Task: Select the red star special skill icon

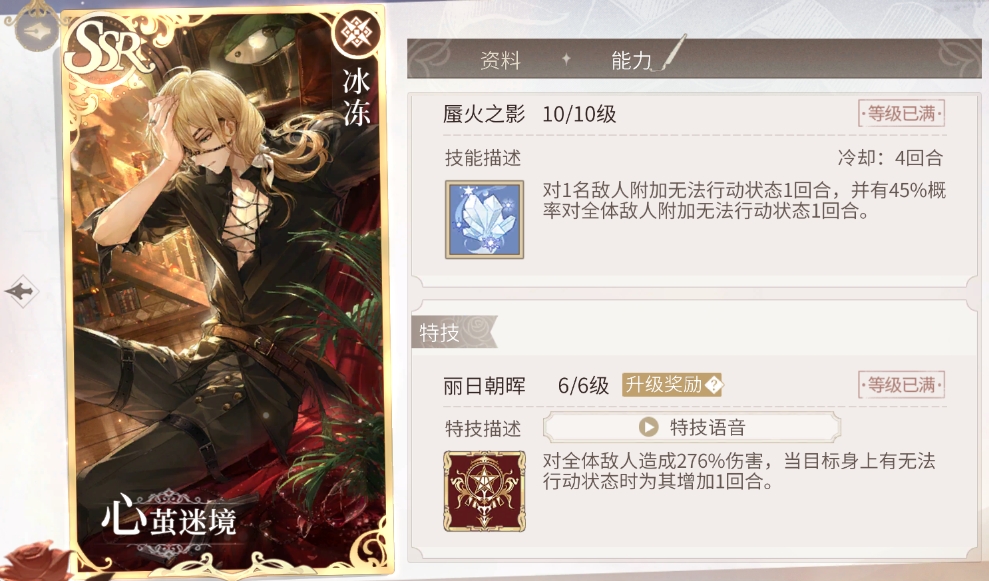Action: [484, 490]
